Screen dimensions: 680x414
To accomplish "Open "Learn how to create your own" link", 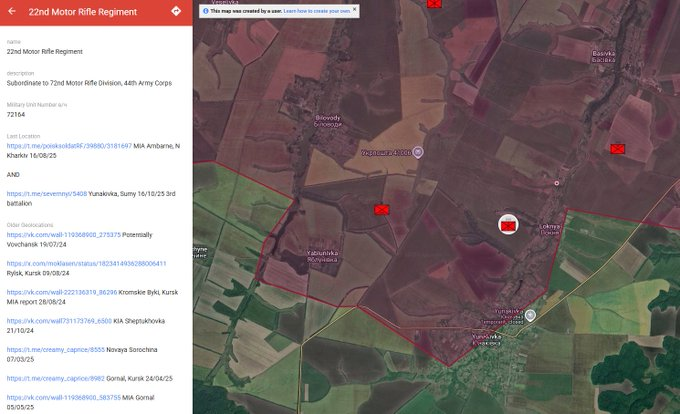I will [x=316, y=10].
